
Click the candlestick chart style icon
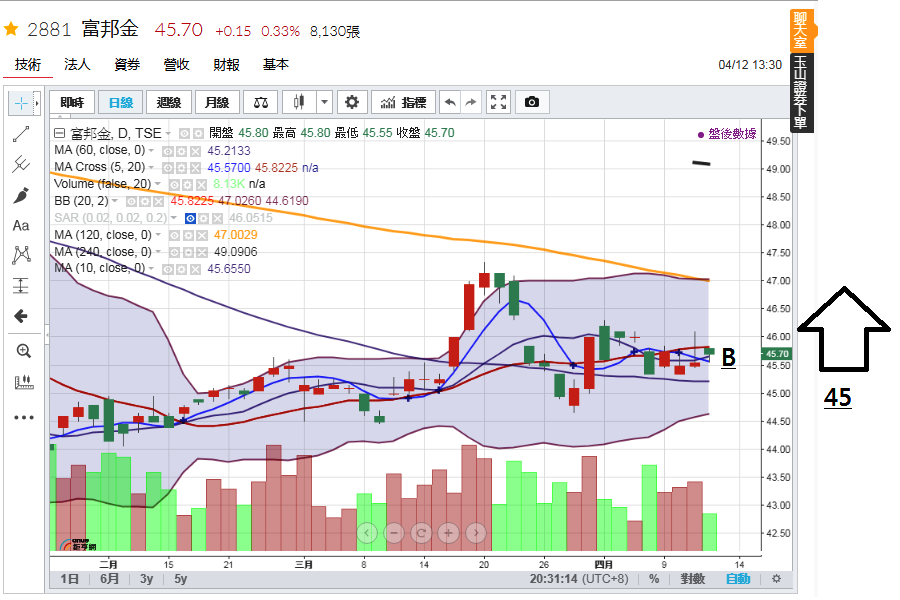point(298,103)
